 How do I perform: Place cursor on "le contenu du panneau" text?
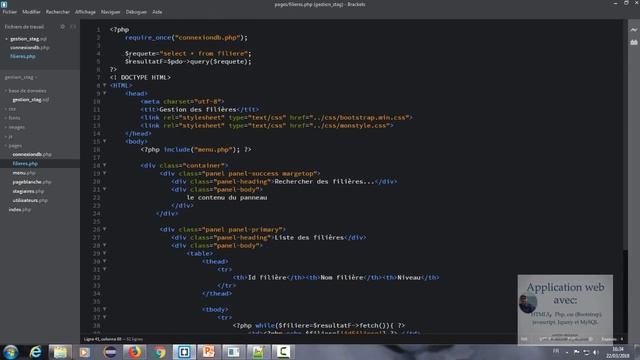tap(227, 198)
